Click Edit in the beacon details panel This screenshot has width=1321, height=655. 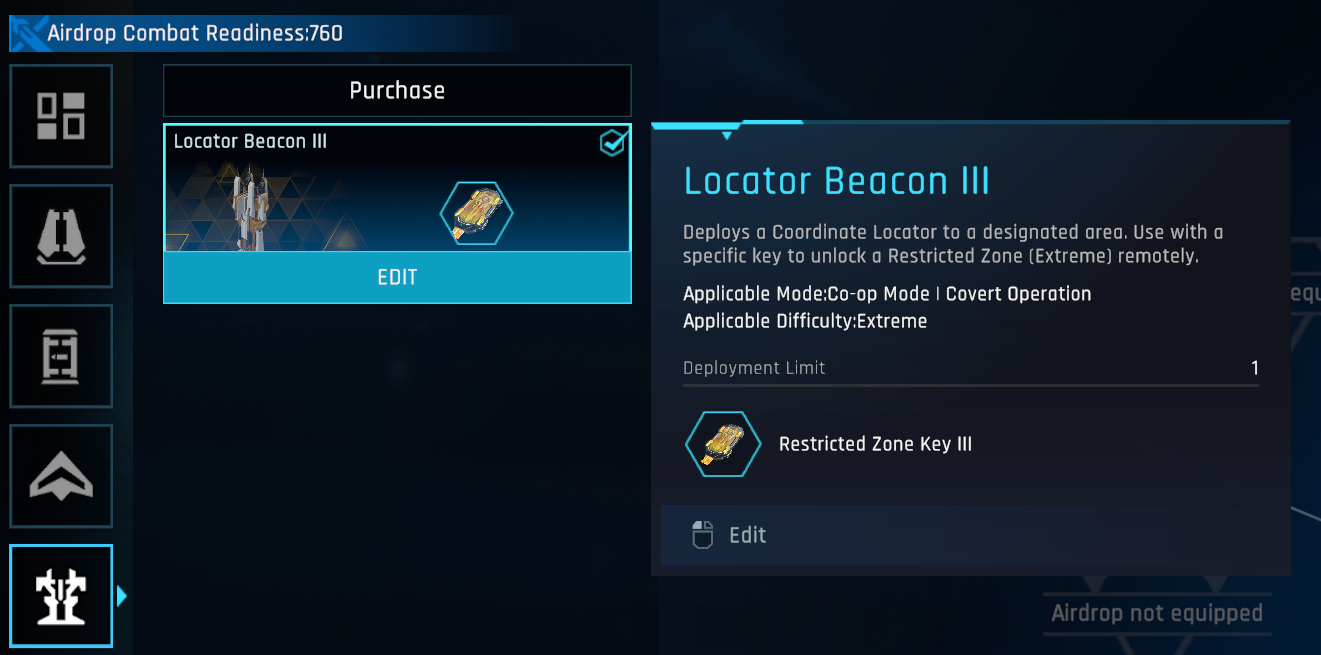coord(747,535)
